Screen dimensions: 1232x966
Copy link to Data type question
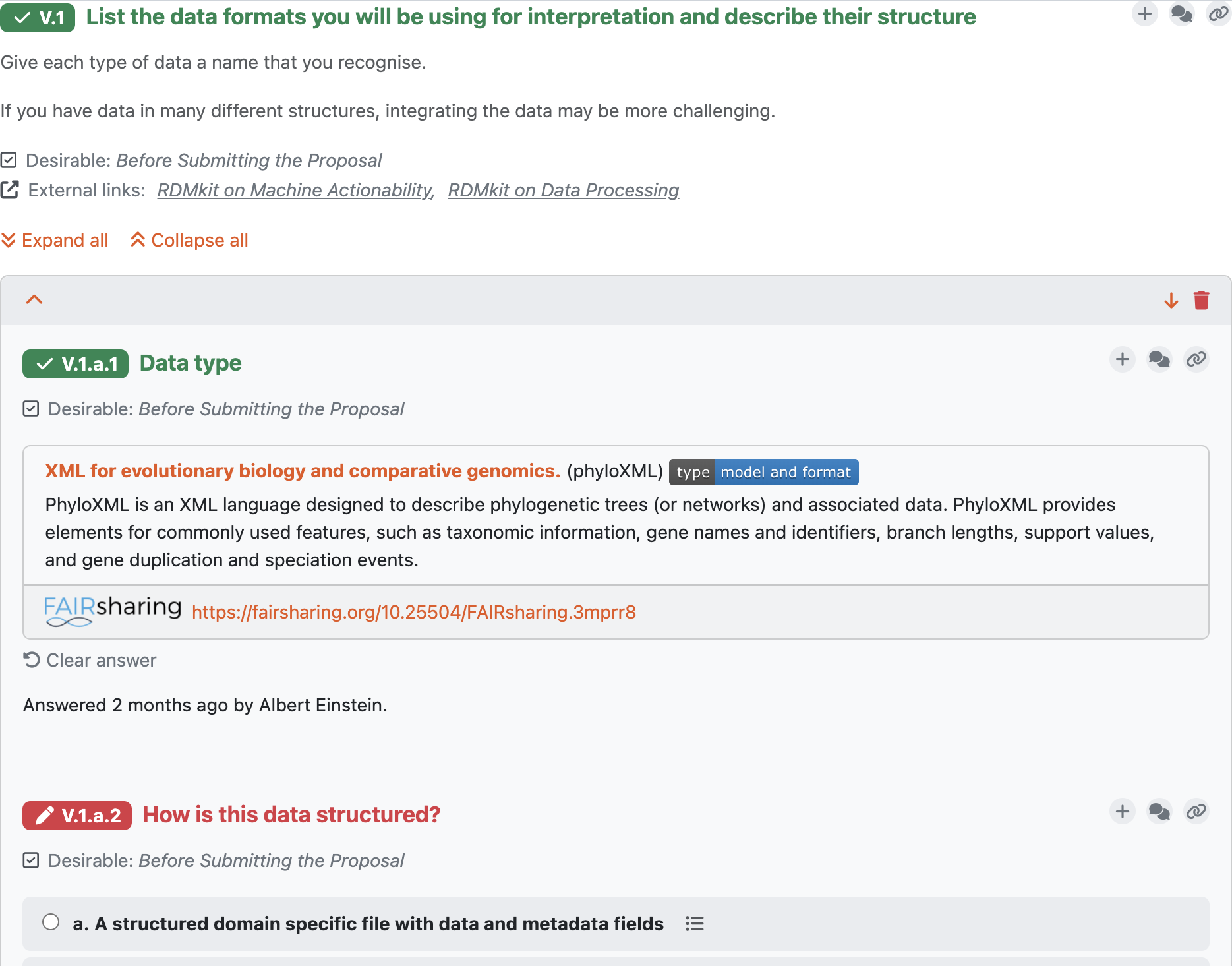point(1196,359)
